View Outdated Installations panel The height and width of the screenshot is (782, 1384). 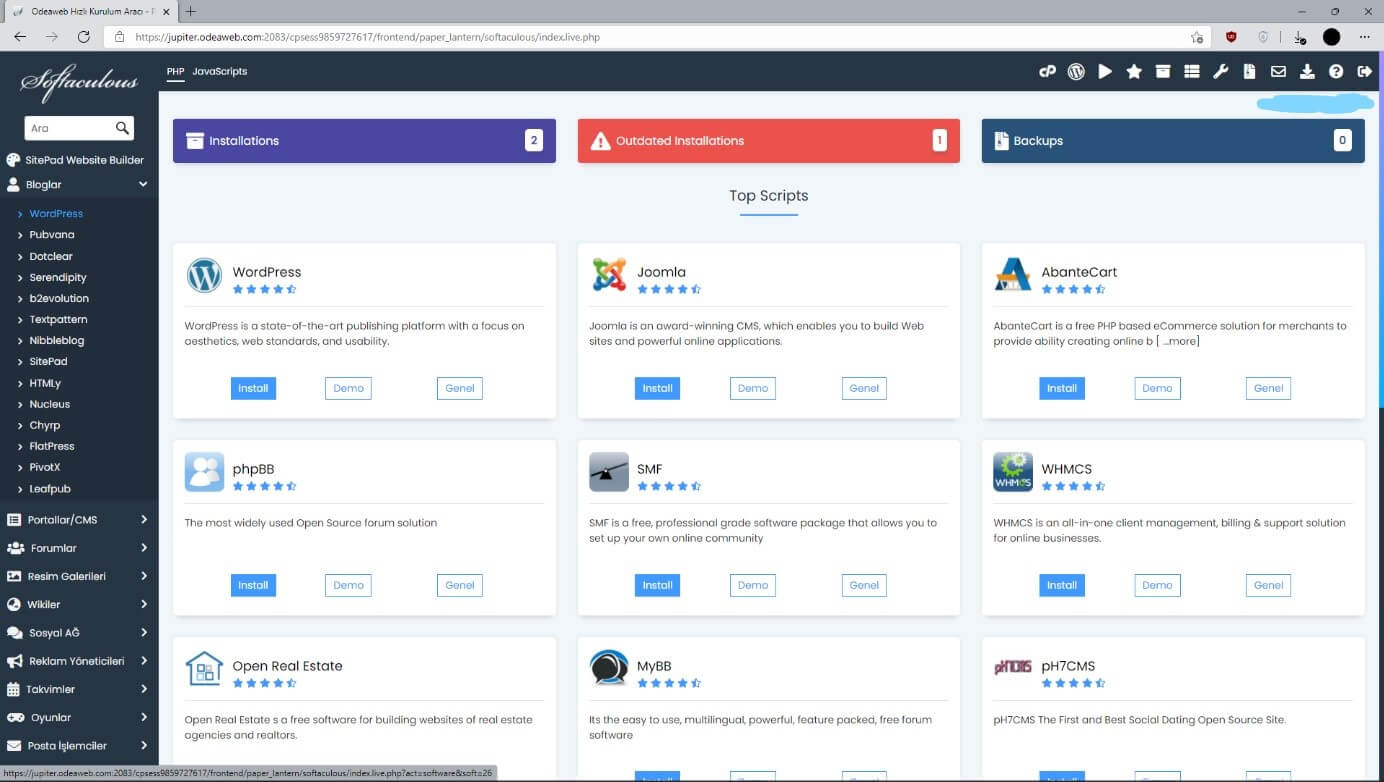[768, 140]
